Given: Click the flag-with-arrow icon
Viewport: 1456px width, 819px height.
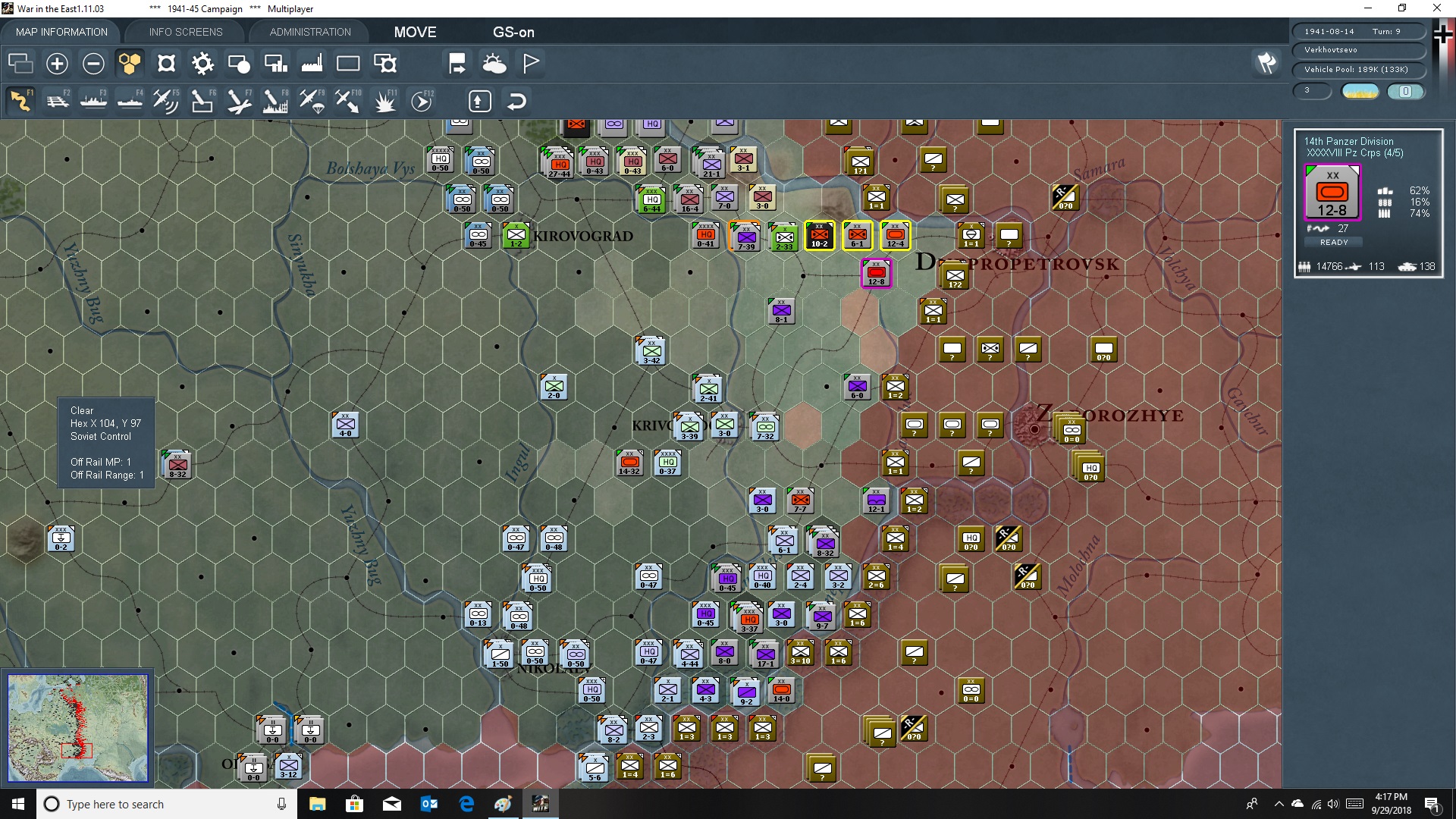Looking at the screenshot, I should 457,64.
